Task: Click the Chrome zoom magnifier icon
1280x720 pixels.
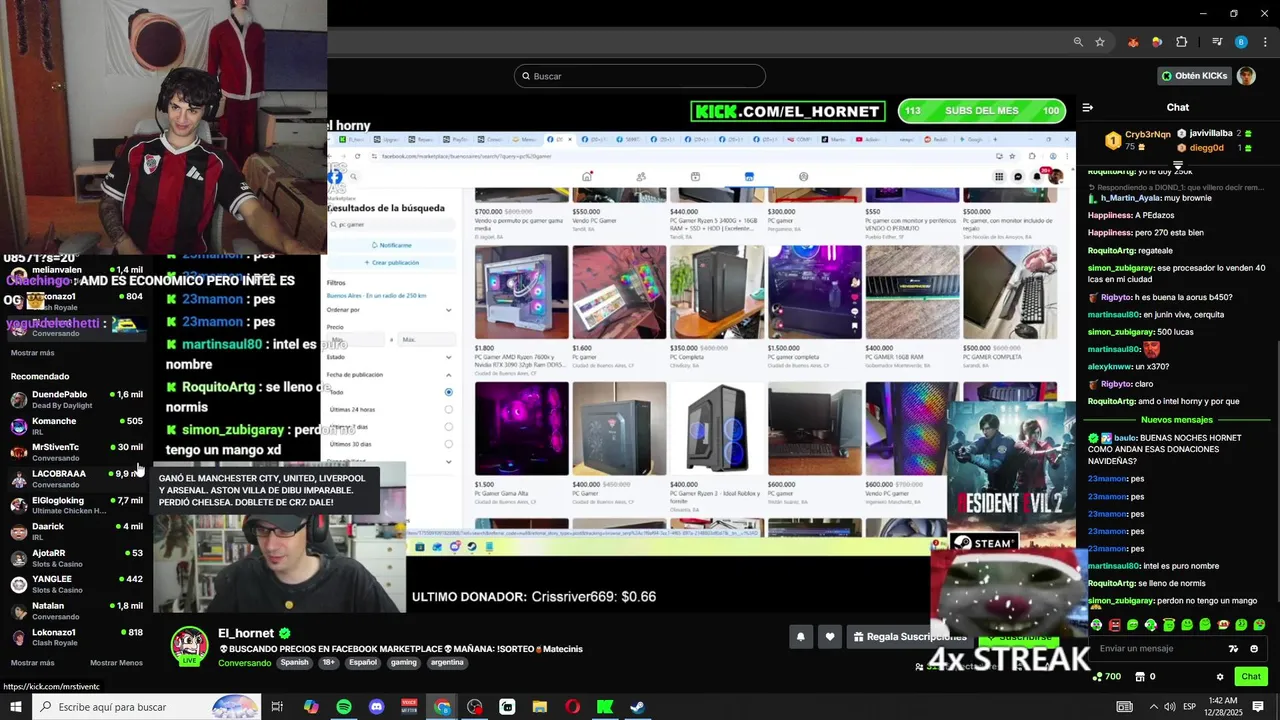Action: pos(1078,42)
